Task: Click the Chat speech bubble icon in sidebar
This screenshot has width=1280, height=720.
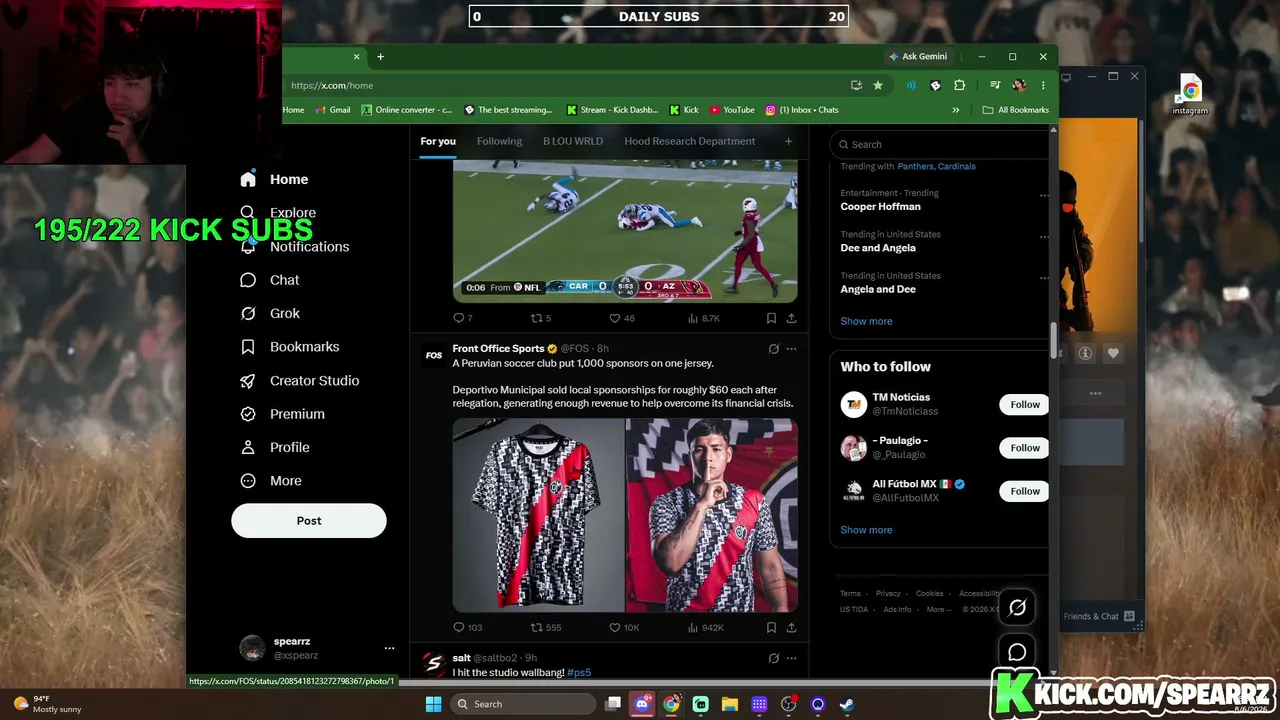Action: pos(248,280)
